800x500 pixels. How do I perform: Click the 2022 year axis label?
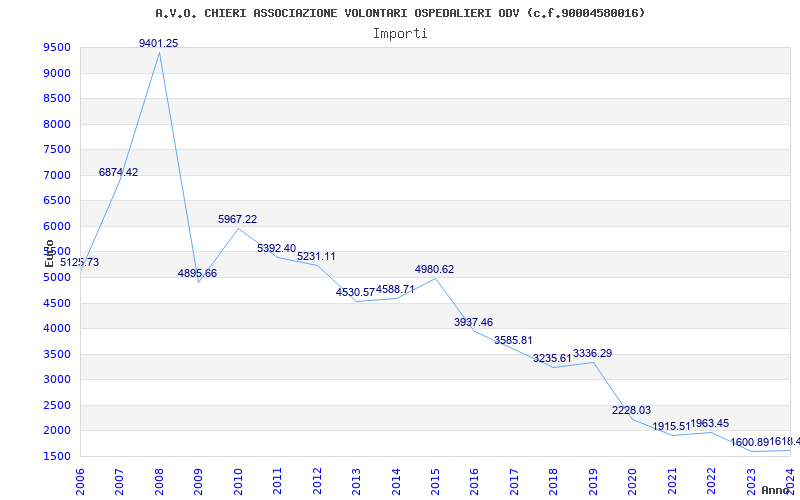tap(712, 482)
